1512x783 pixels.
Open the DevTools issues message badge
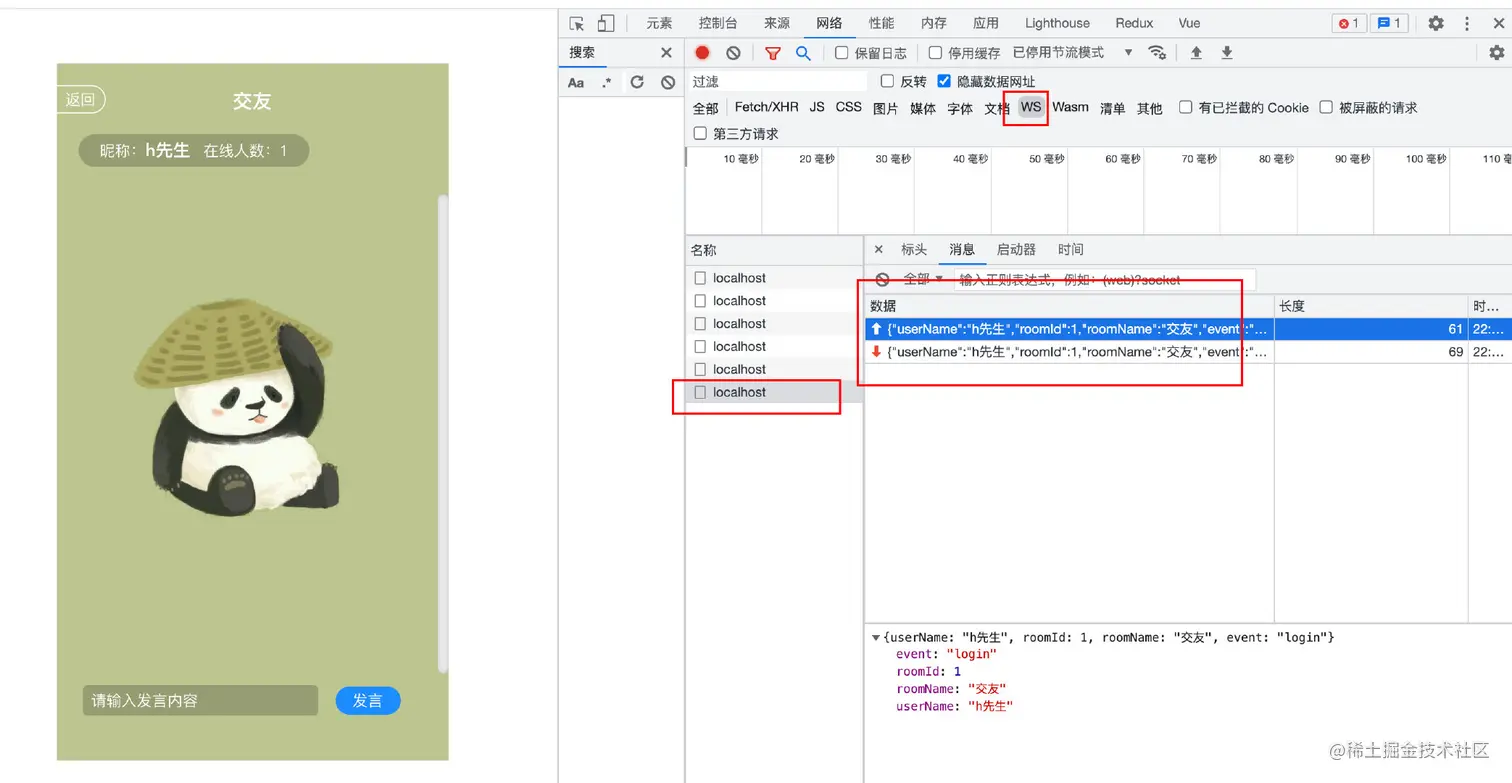[1390, 23]
